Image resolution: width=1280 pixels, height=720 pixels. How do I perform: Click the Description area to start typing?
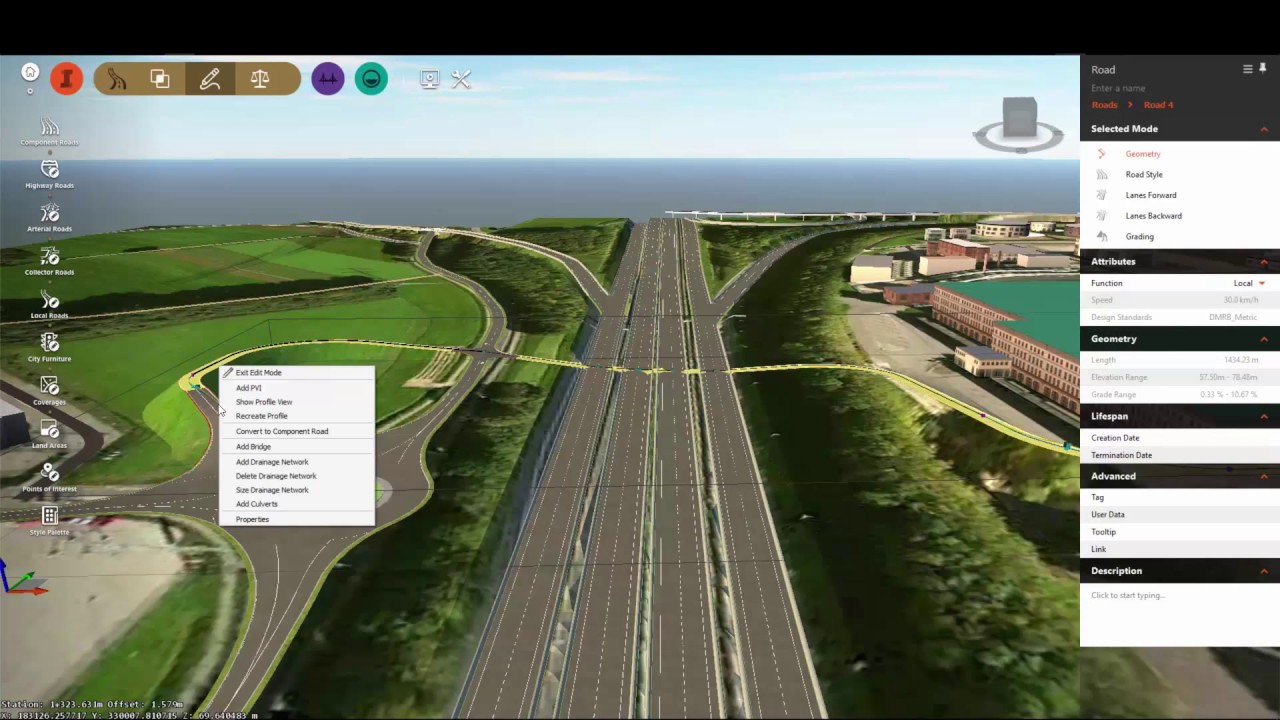click(x=1127, y=595)
